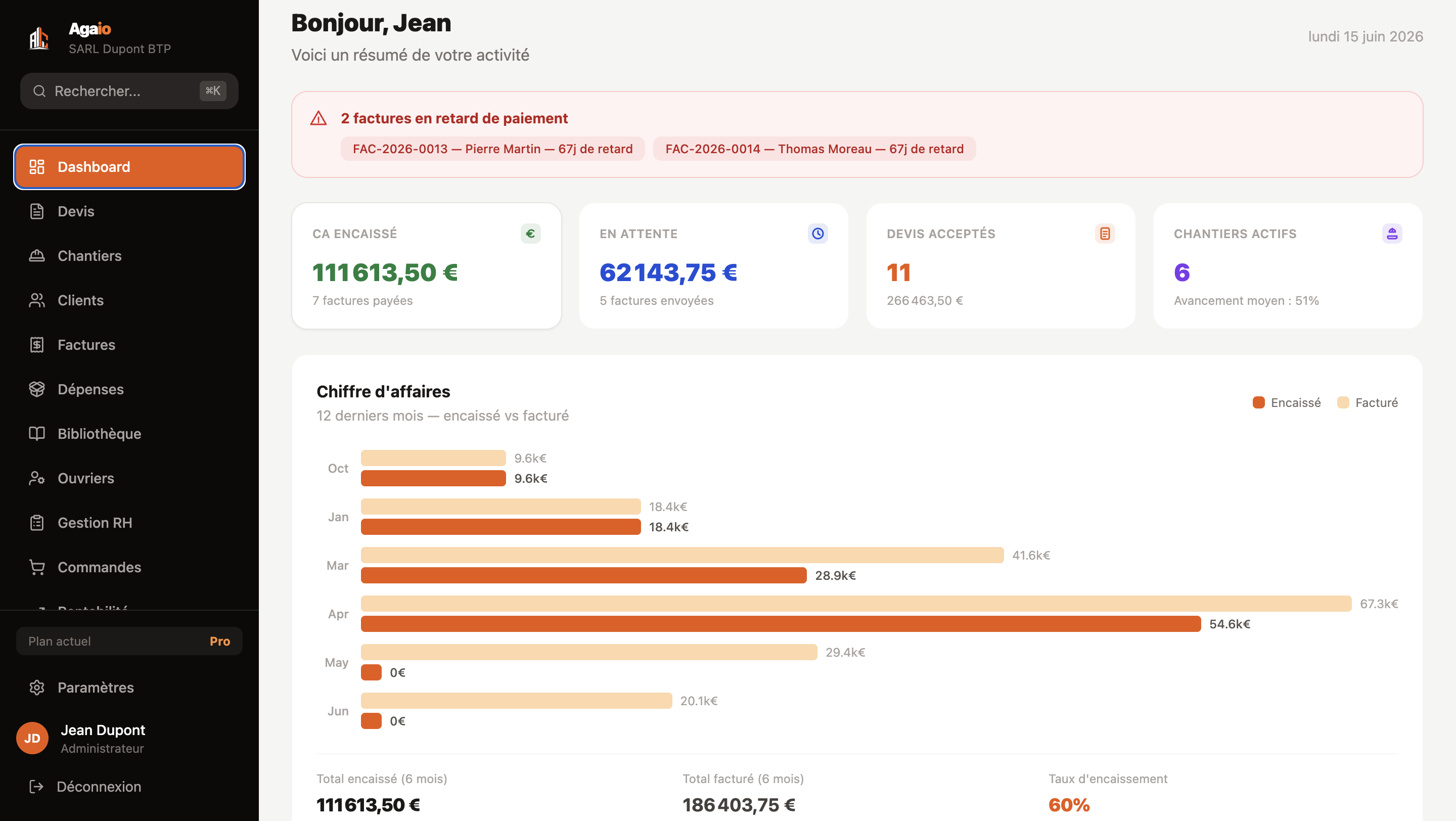
Task: Click '7 factures payées' text
Action: pyautogui.click(x=362, y=301)
